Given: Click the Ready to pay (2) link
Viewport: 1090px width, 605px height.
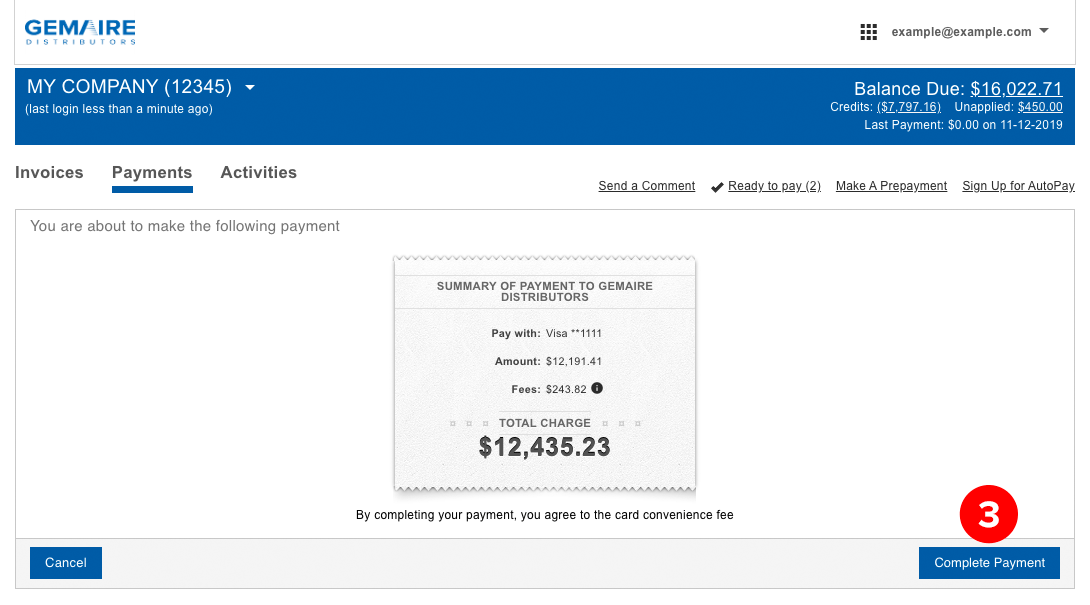Looking at the screenshot, I should pyautogui.click(x=774, y=186).
